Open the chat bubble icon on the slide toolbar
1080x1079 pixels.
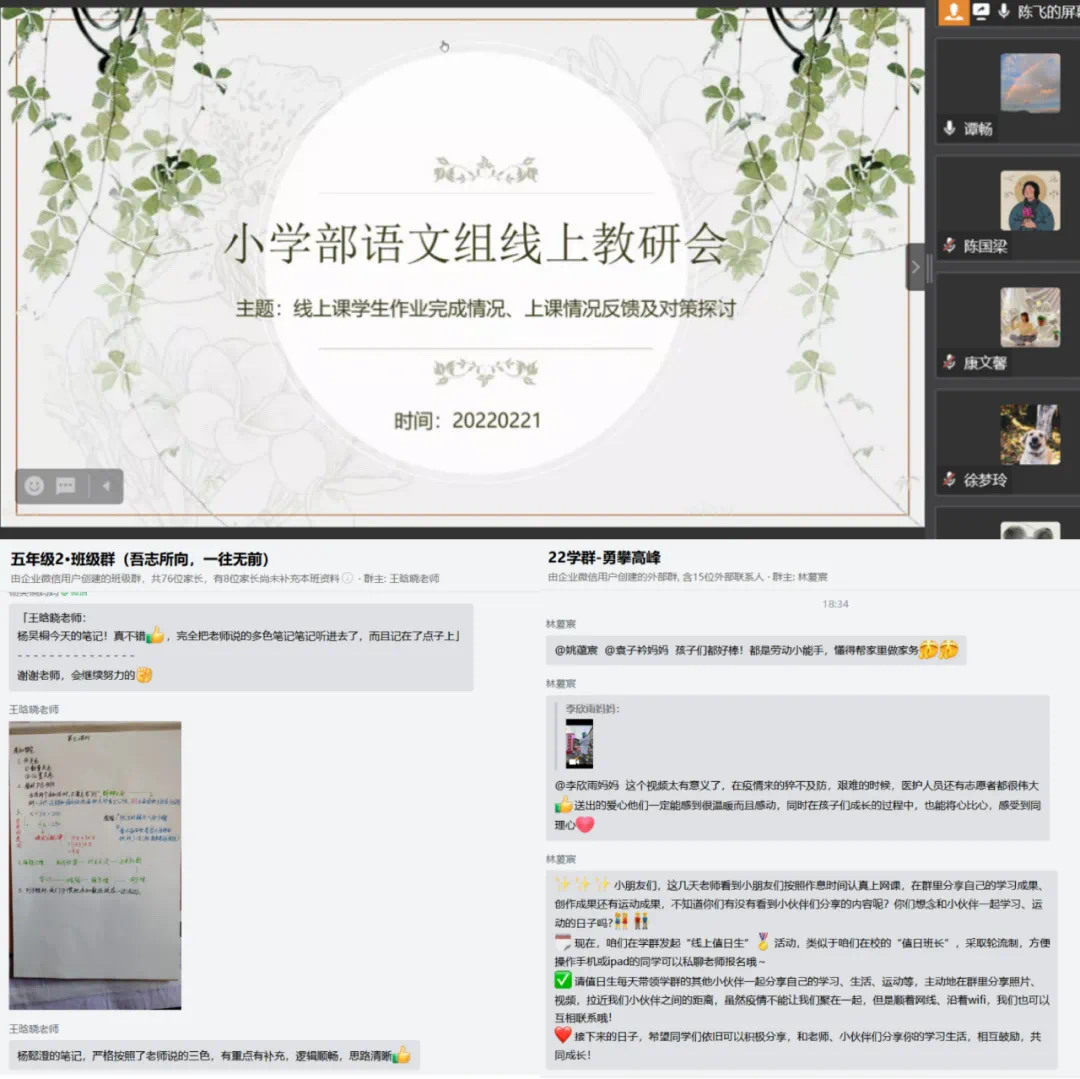65,486
